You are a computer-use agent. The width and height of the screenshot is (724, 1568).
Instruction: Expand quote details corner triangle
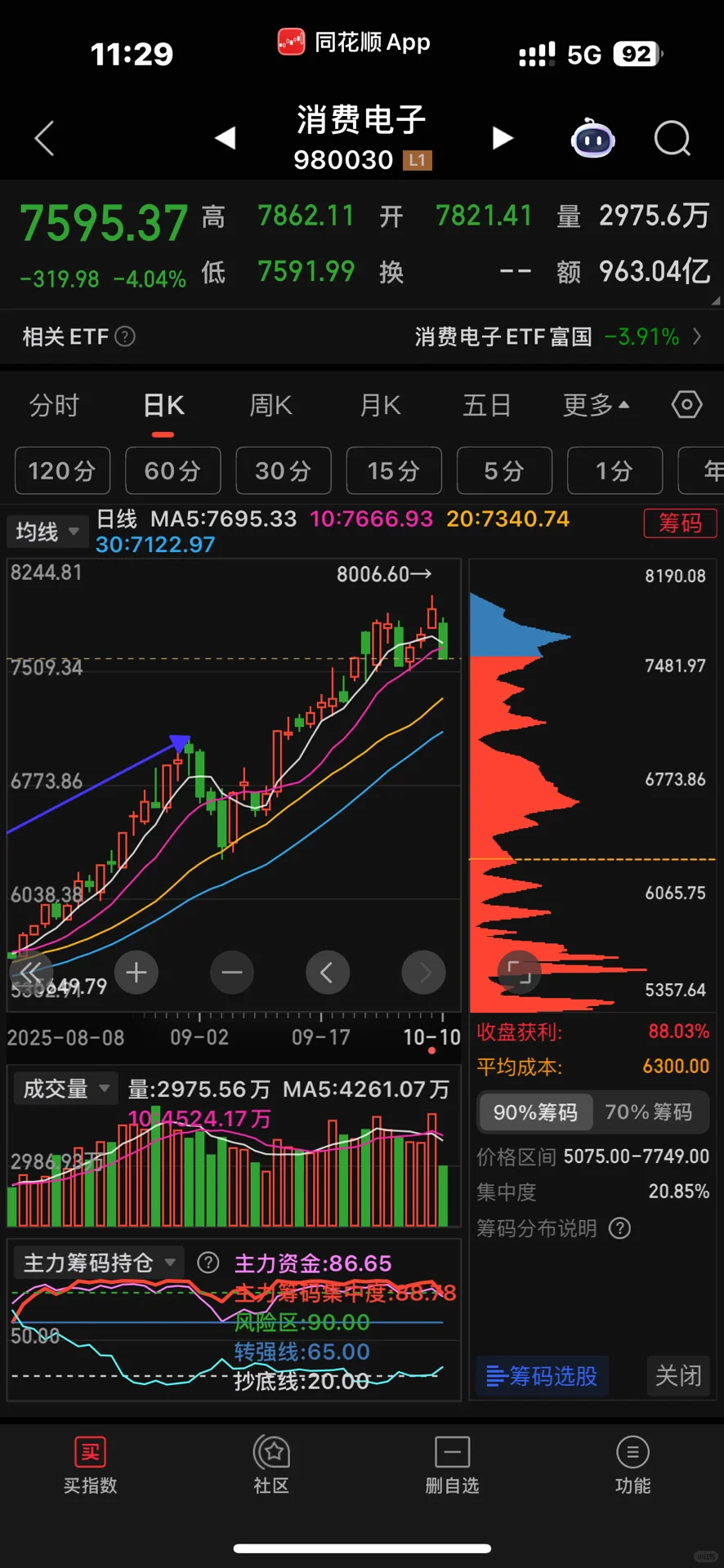pyautogui.click(x=716, y=301)
